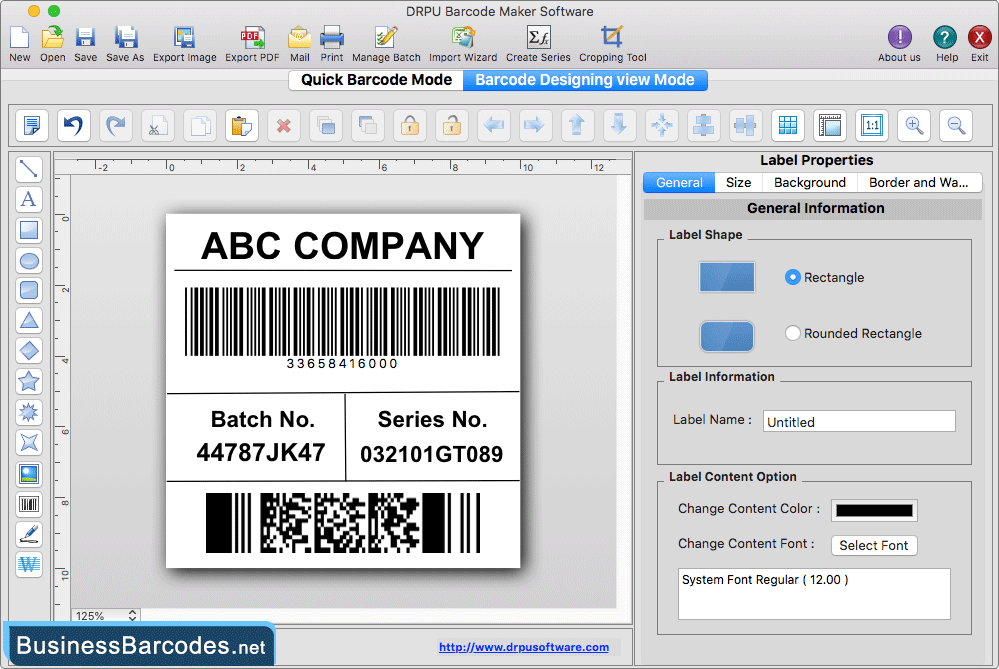
Task: Select the text tool A
Action: tap(29, 199)
